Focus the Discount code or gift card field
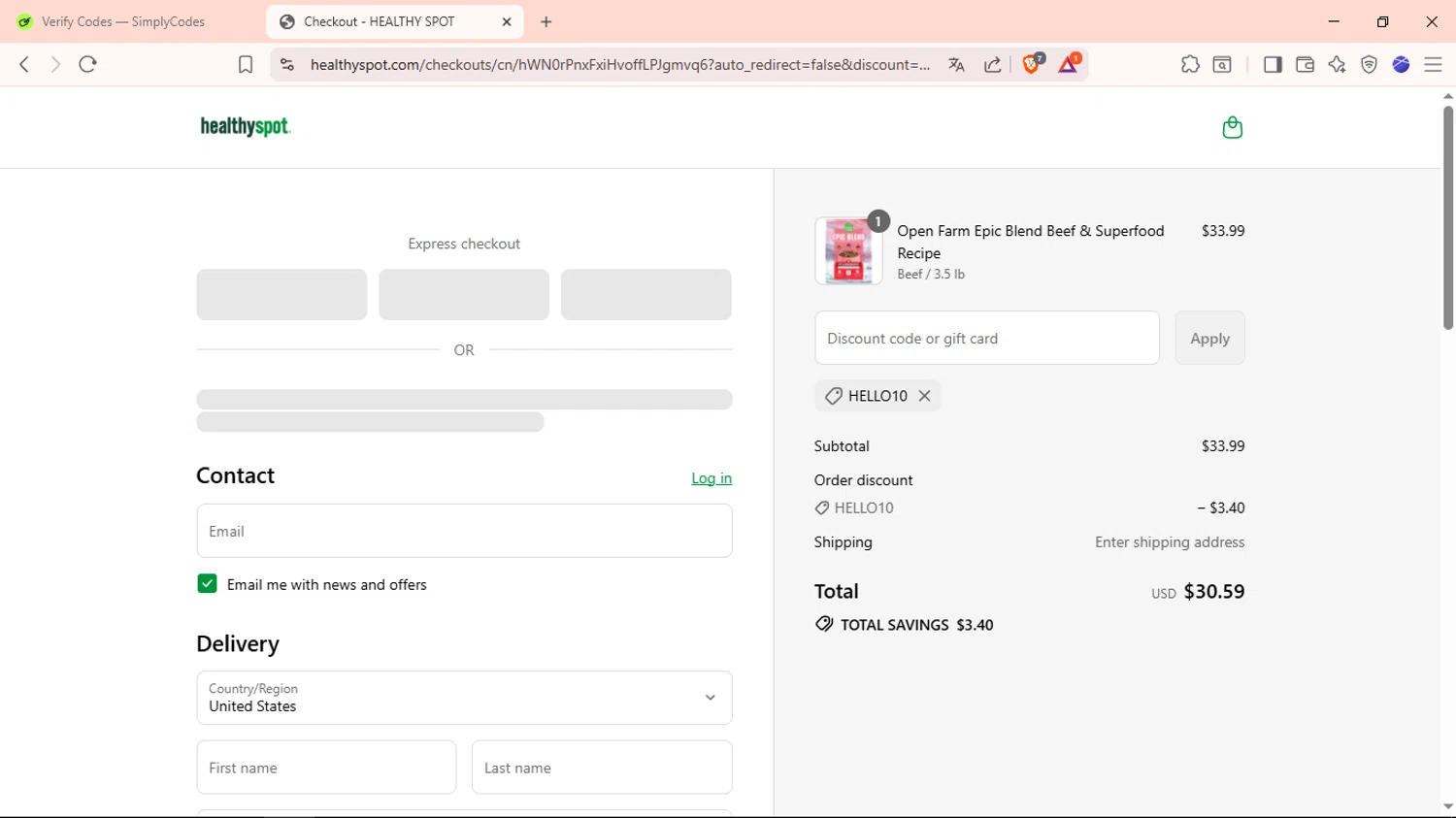 [987, 338]
